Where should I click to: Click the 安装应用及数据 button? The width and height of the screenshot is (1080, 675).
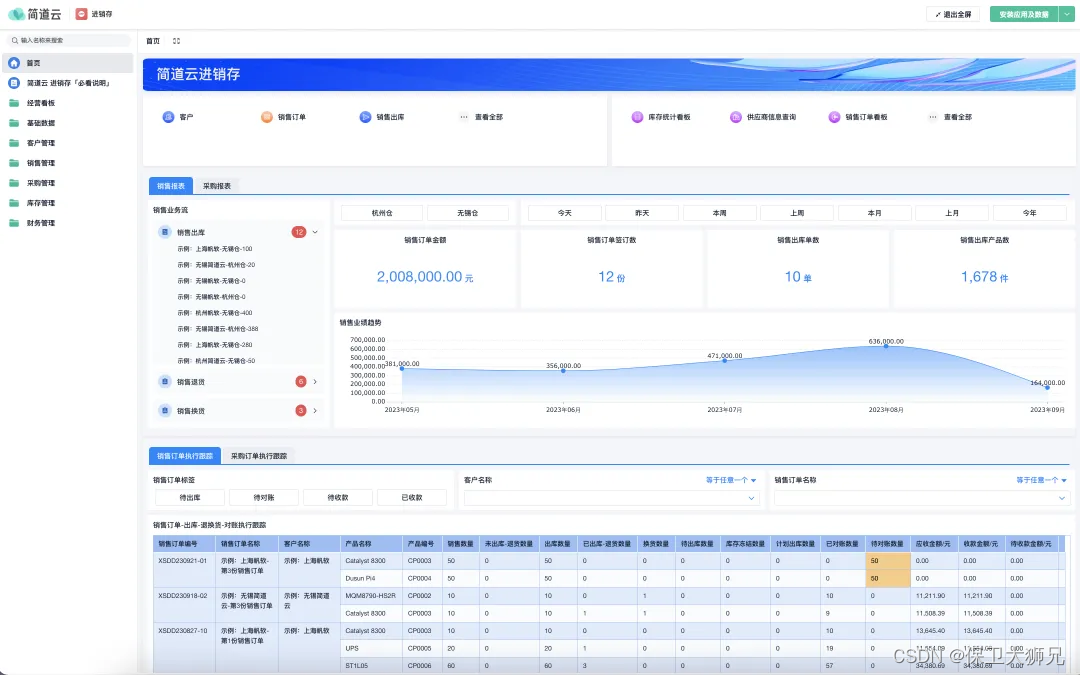tap(1024, 14)
